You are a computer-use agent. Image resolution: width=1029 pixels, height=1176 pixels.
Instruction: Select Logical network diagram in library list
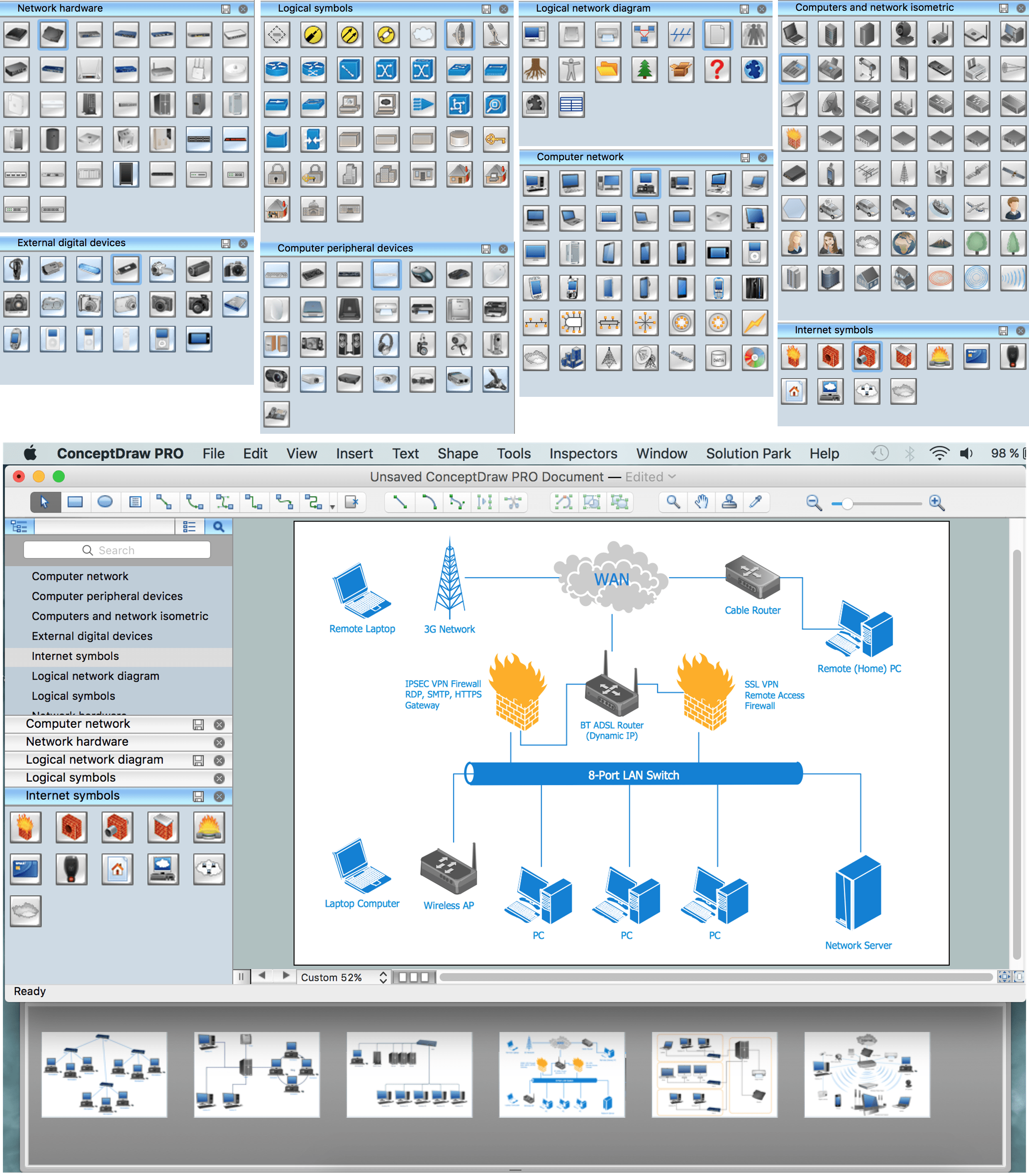coord(95,676)
